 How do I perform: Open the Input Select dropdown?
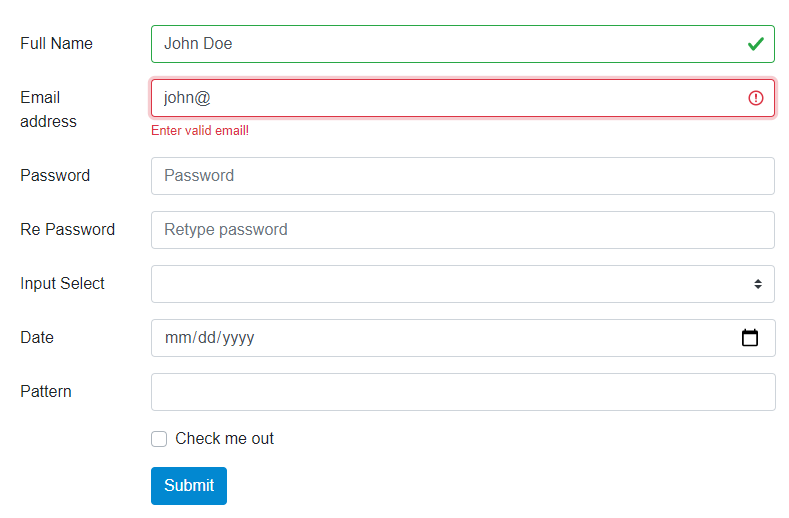[450, 284]
